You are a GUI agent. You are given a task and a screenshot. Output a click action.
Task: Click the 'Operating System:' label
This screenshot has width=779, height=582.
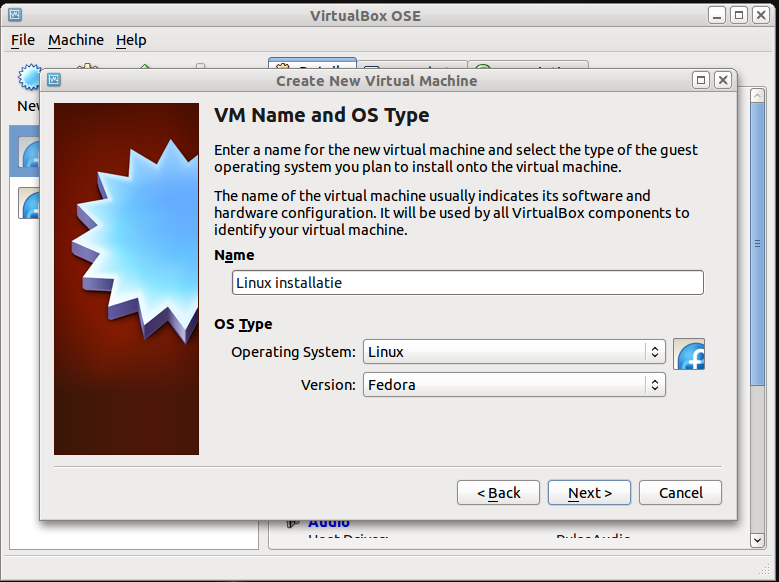tap(293, 352)
